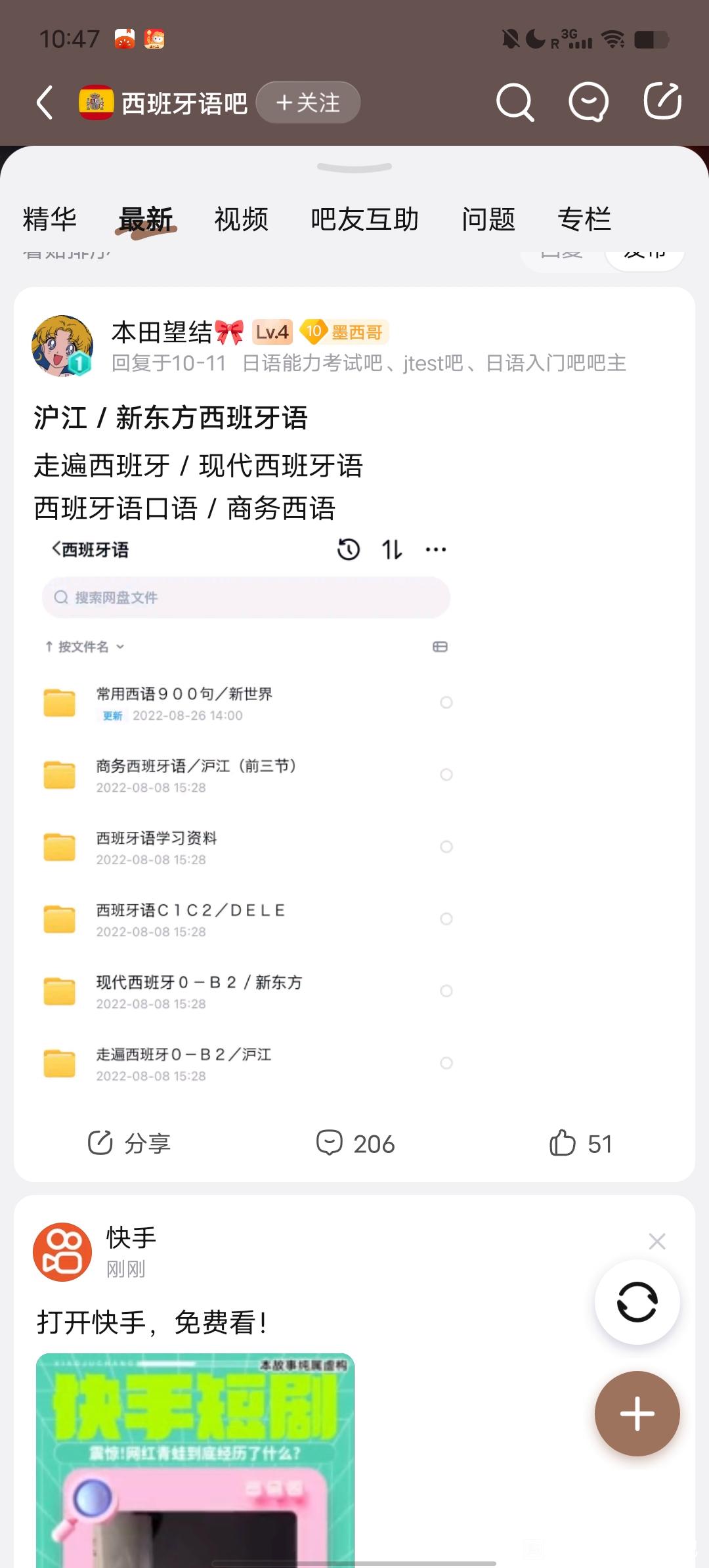Select radio for 常用西语900句 folder
Viewport: 709px width, 1568px height.
click(x=446, y=703)
